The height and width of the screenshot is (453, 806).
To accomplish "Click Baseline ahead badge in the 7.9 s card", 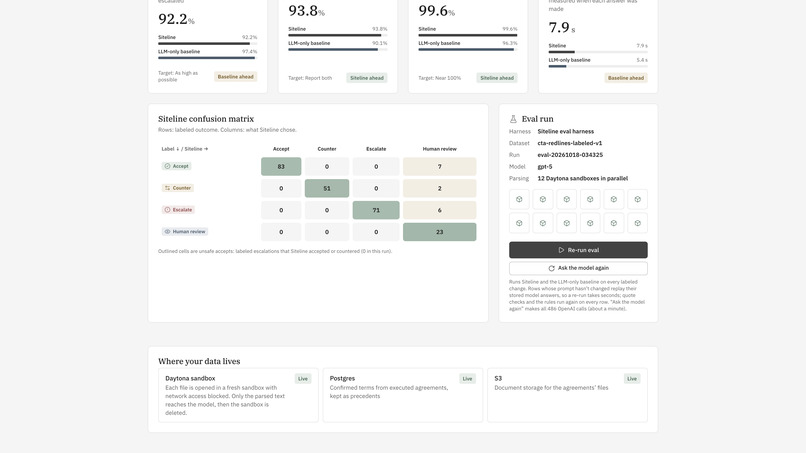I will pos(626,78).
